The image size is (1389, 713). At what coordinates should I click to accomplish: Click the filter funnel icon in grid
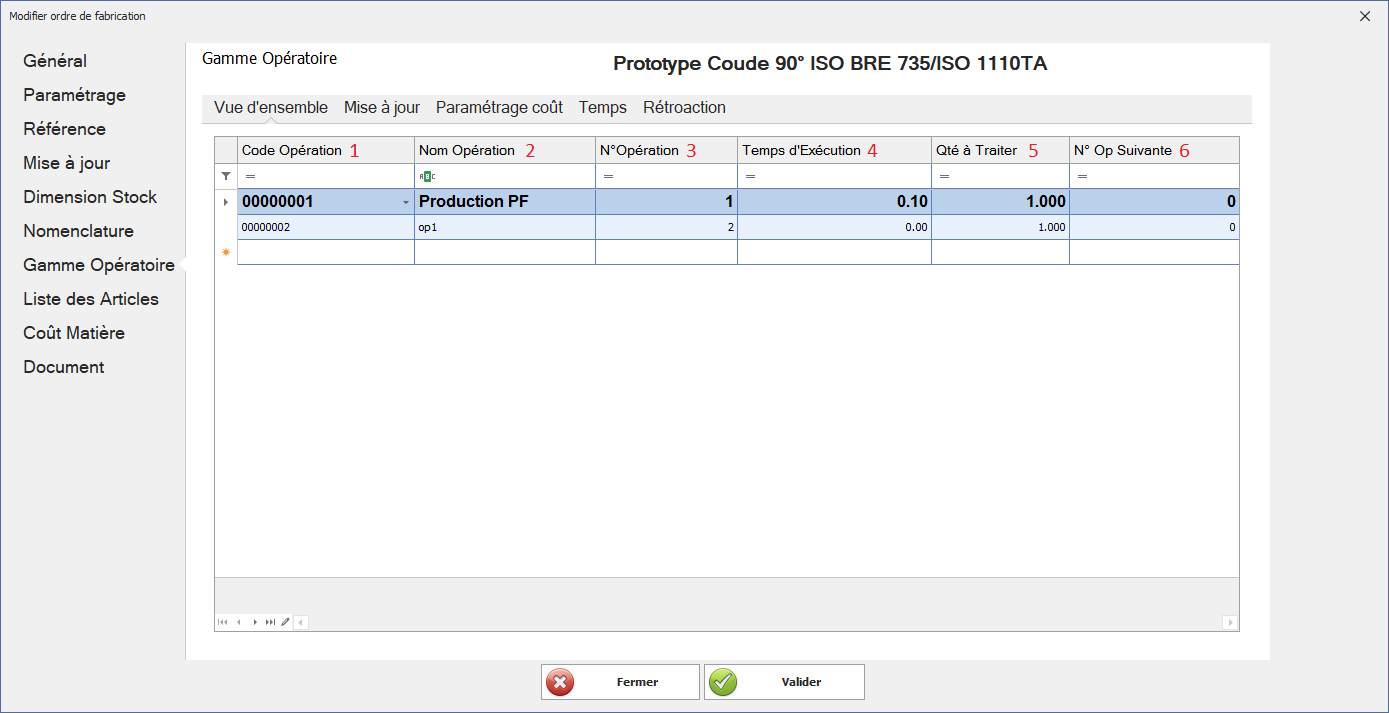(x=226, y=176)
